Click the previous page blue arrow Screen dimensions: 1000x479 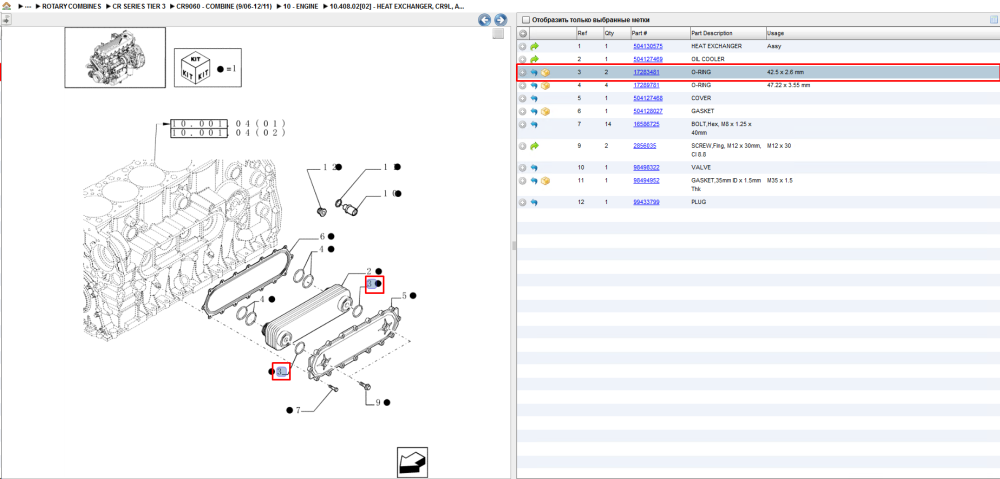click(x=485, y=20)
